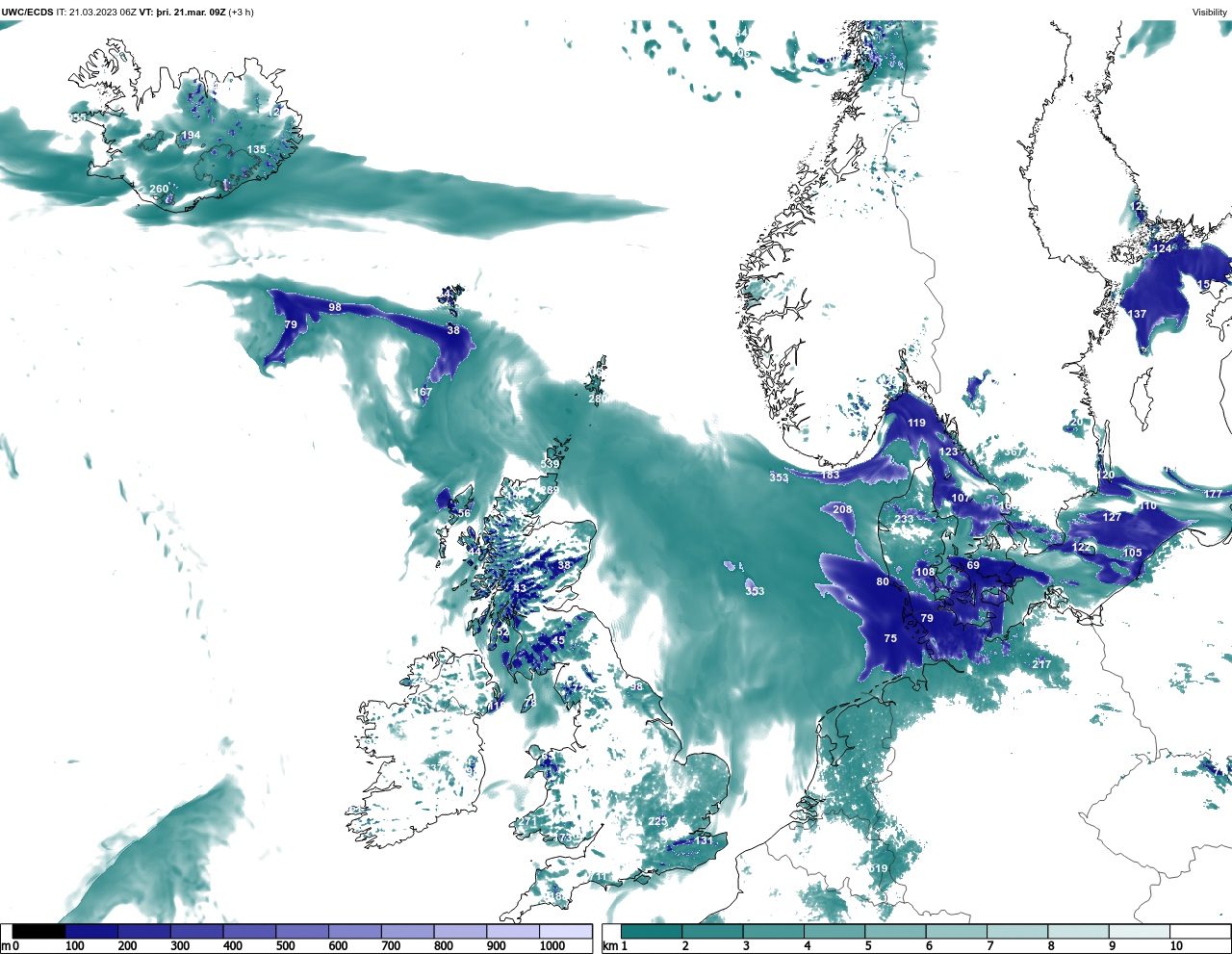Click the '183' value off southern Norway
This screenshot has width=1232, height=954.
[x=831, y=475]
